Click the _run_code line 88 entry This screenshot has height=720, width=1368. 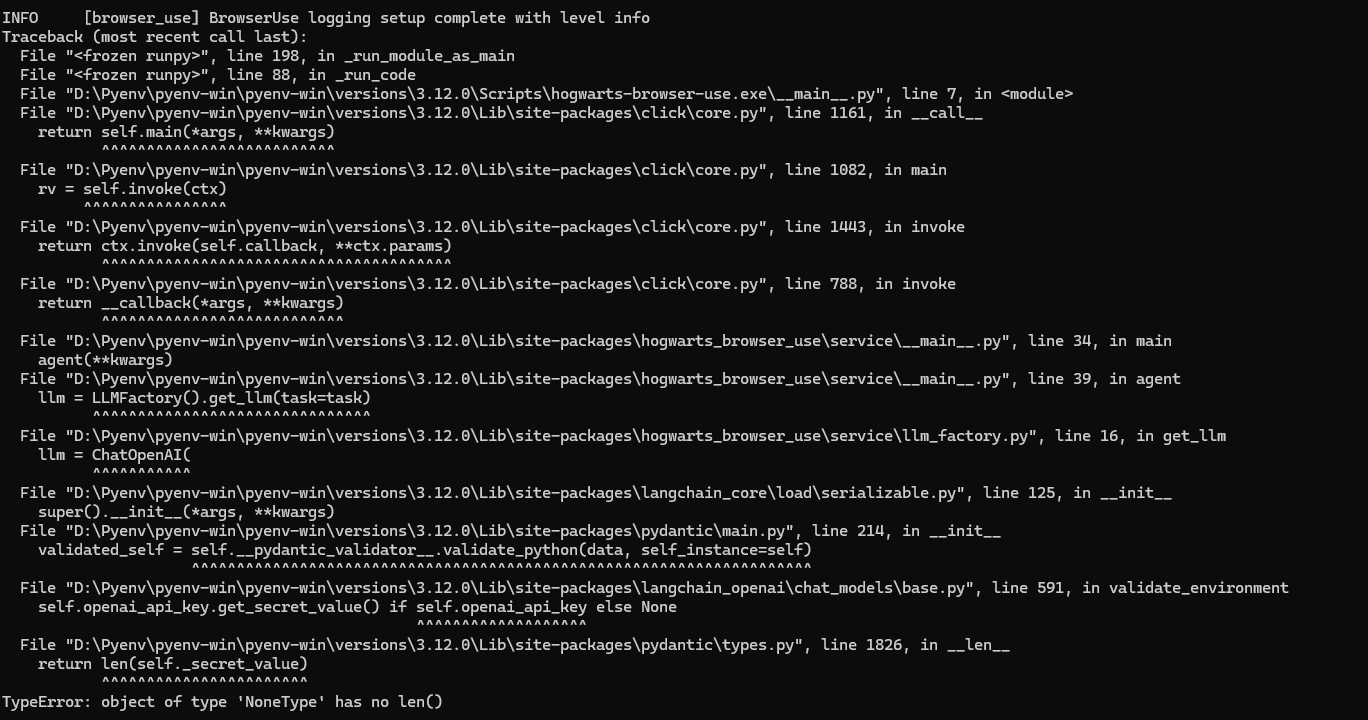[x=217, y=75]
